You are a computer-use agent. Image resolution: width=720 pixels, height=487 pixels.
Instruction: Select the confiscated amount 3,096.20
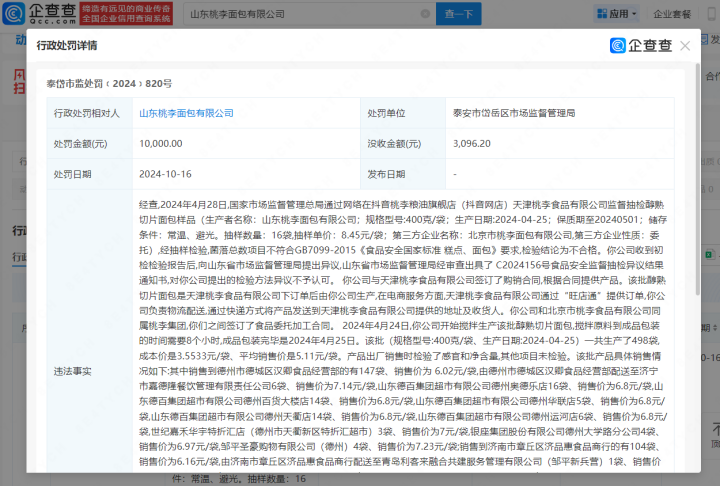472,144
